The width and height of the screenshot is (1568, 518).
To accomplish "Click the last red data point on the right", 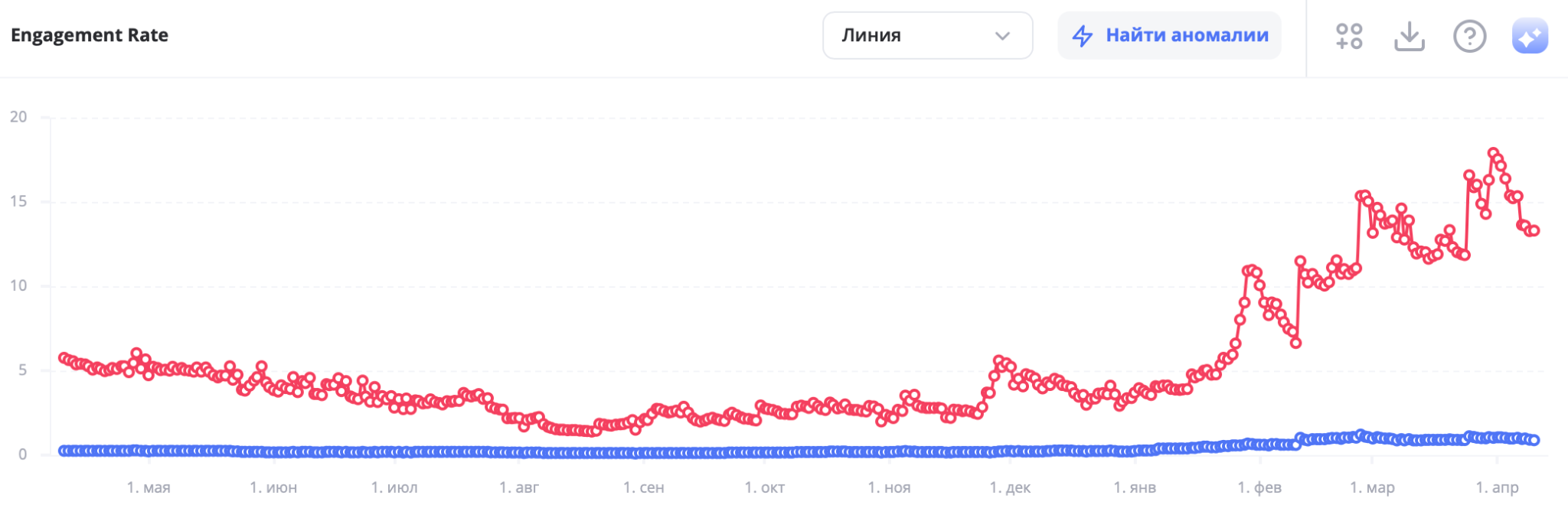I will [x=1534, y=230].
